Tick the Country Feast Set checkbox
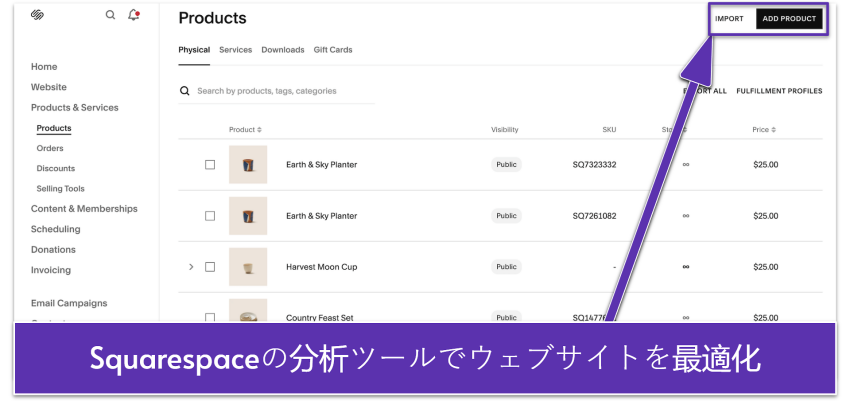The image size is (850, 401). (x=210, y=317)
